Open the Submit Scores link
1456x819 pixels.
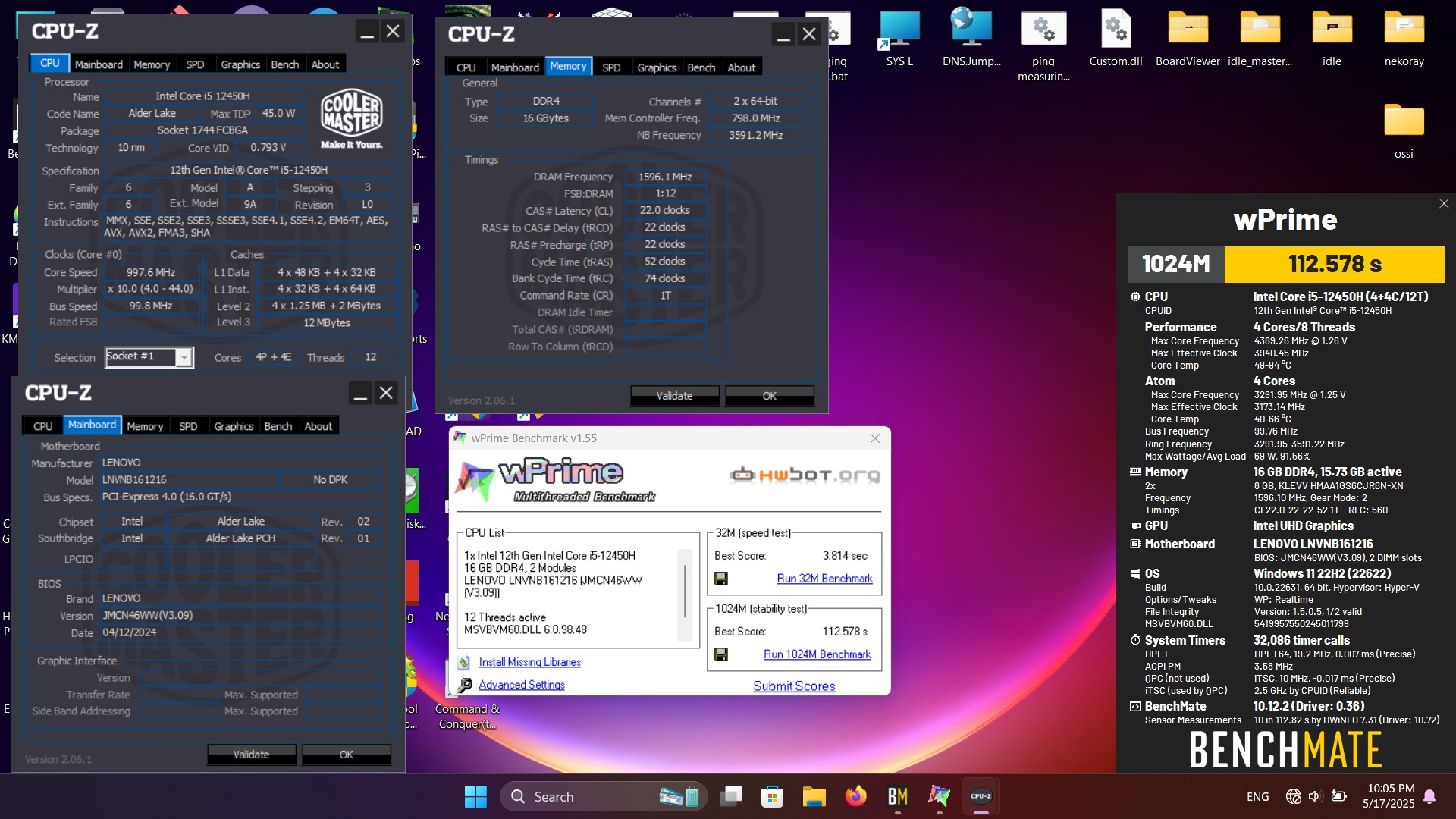[794, 686]
